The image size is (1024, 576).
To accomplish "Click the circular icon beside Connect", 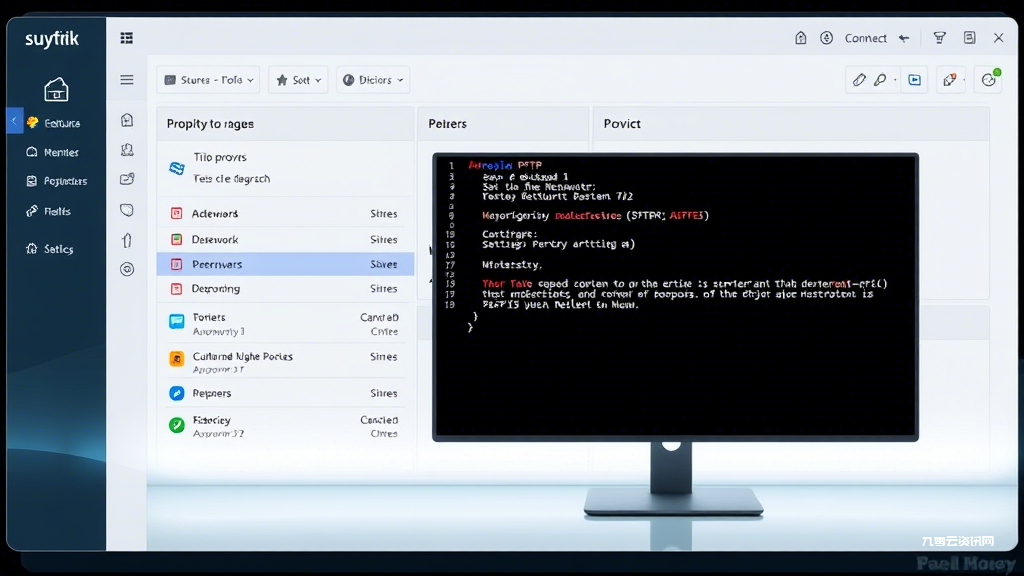I will point(827,38).
